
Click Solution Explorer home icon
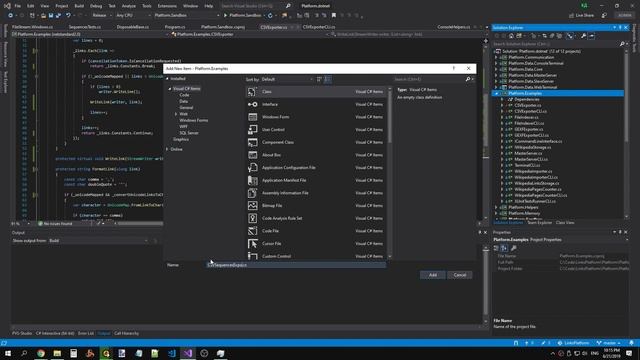511,36
